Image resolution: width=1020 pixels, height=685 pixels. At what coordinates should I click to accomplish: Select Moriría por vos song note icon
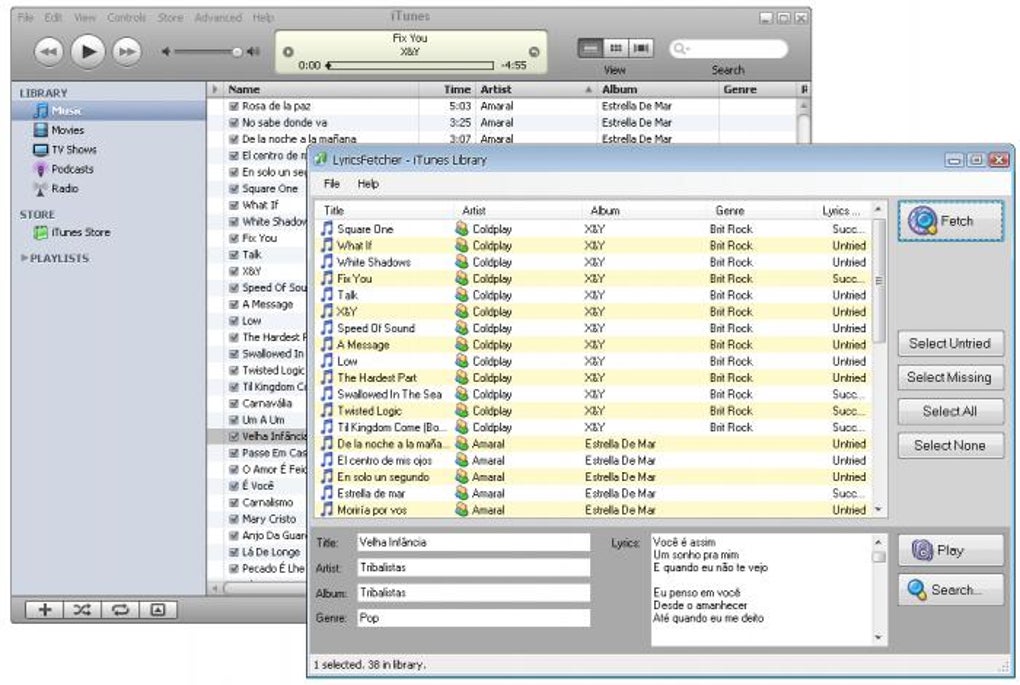(x=327, y=509)
